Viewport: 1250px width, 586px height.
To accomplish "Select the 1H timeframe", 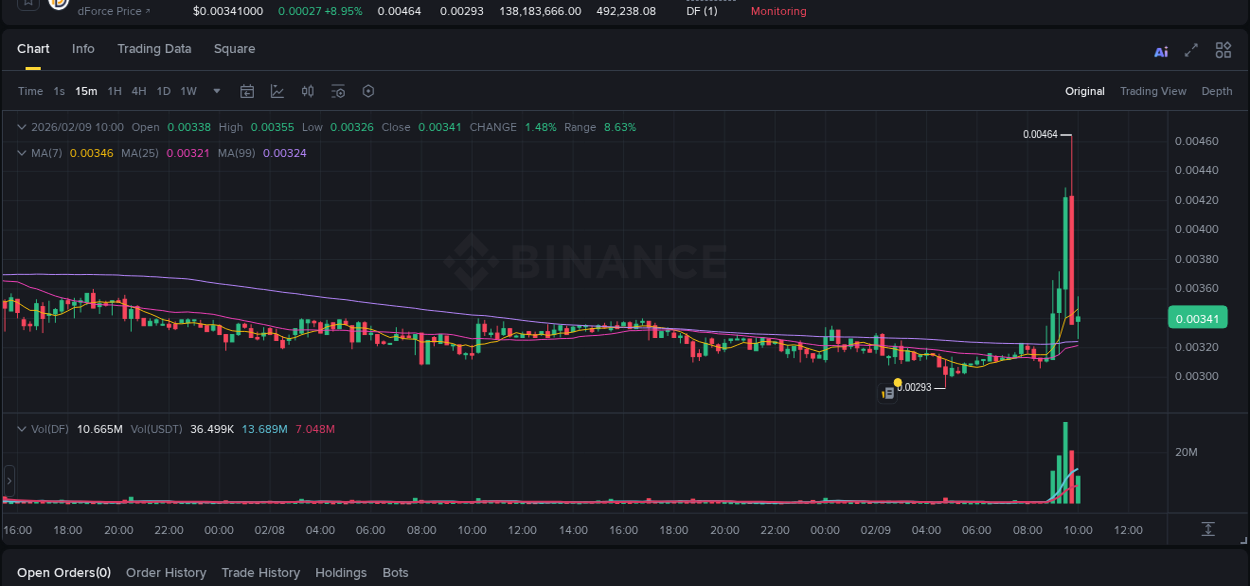I will 112,91.
